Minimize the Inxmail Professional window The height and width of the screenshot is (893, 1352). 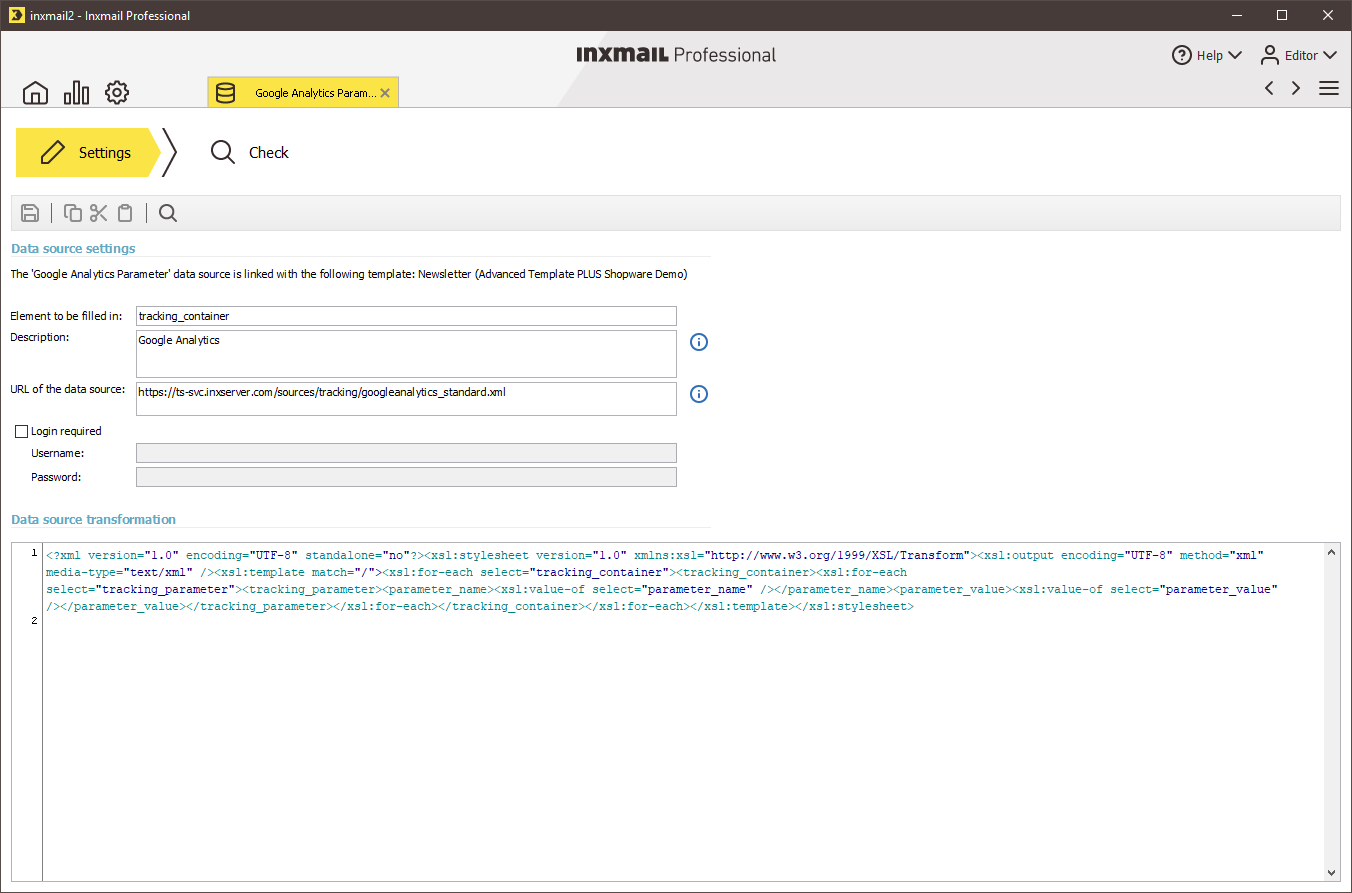pos(1237,15)
